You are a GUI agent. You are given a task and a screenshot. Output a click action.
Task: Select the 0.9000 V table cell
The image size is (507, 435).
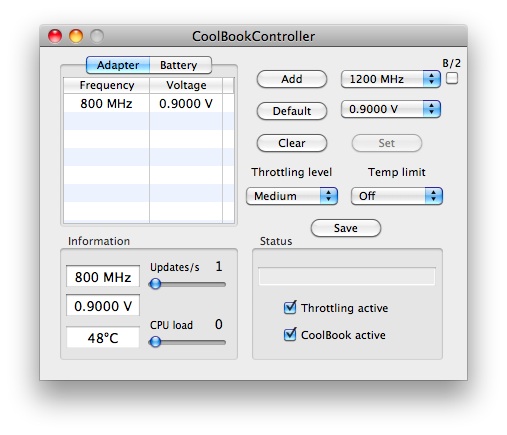[186, 103]
